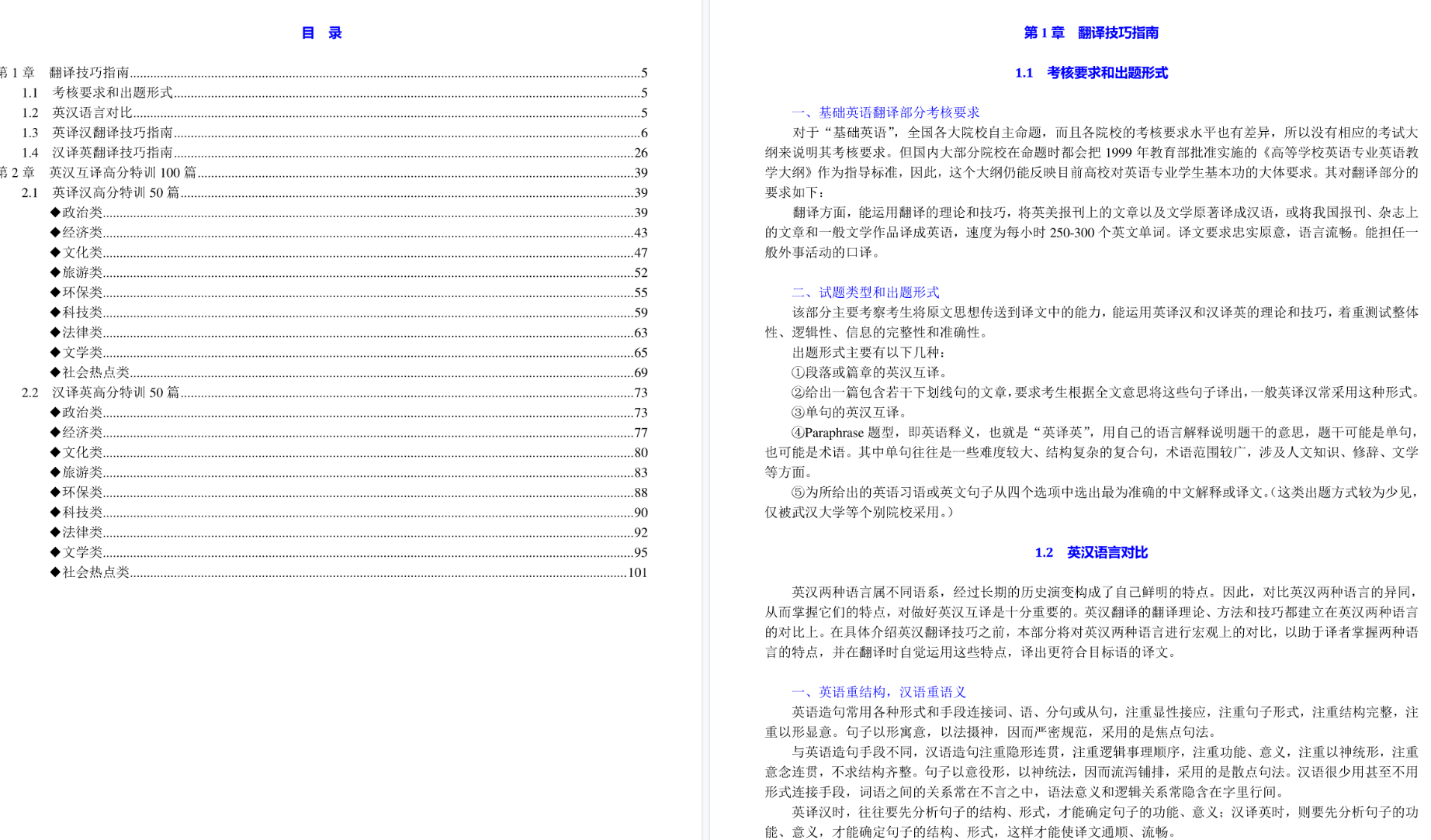Click TOC entry 2.1 英译汉高分特训50篇
Screen dimensions: 1431x840
(115, 193)
